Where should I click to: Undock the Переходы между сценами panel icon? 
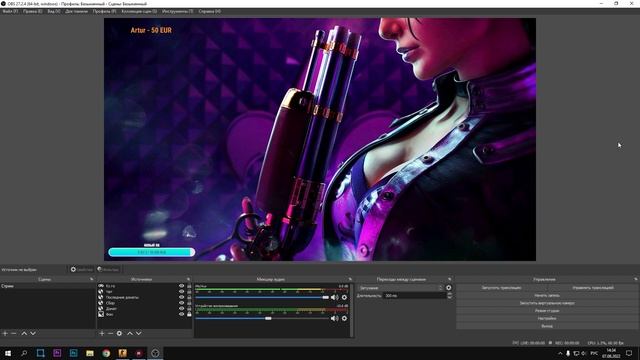(x=449, y=279)
